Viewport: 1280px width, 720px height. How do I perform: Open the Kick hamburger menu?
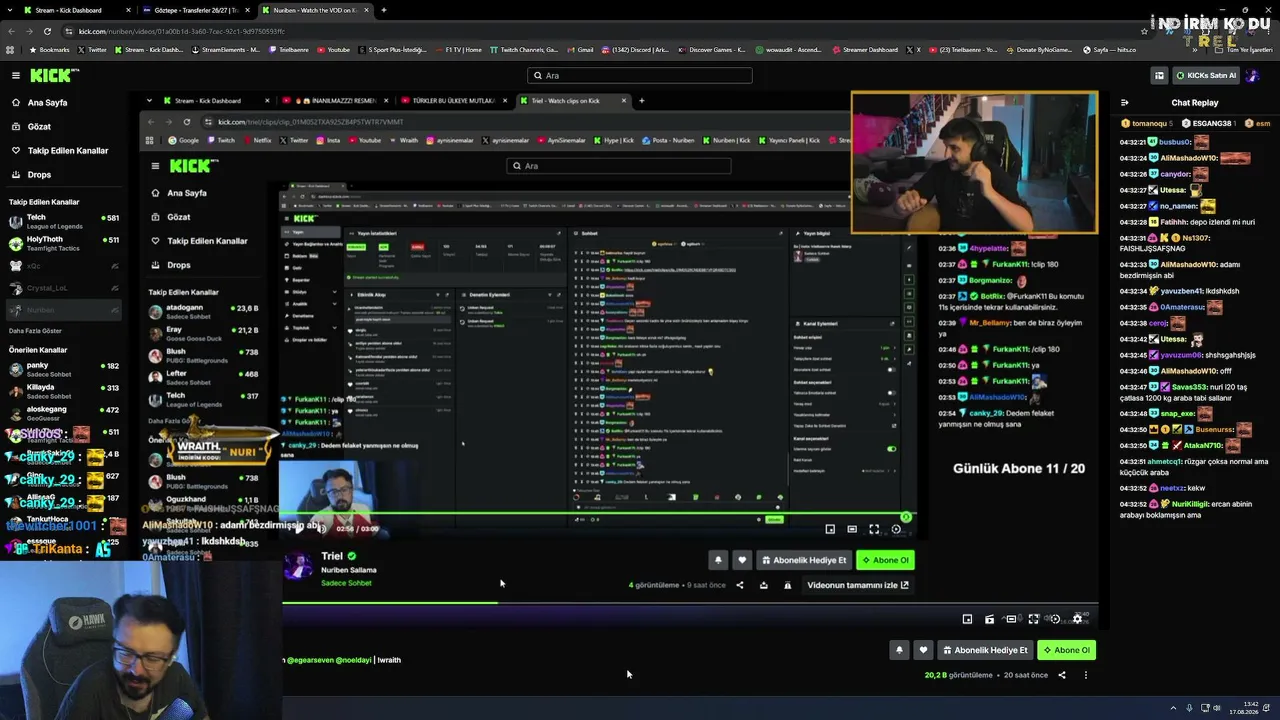15,75
